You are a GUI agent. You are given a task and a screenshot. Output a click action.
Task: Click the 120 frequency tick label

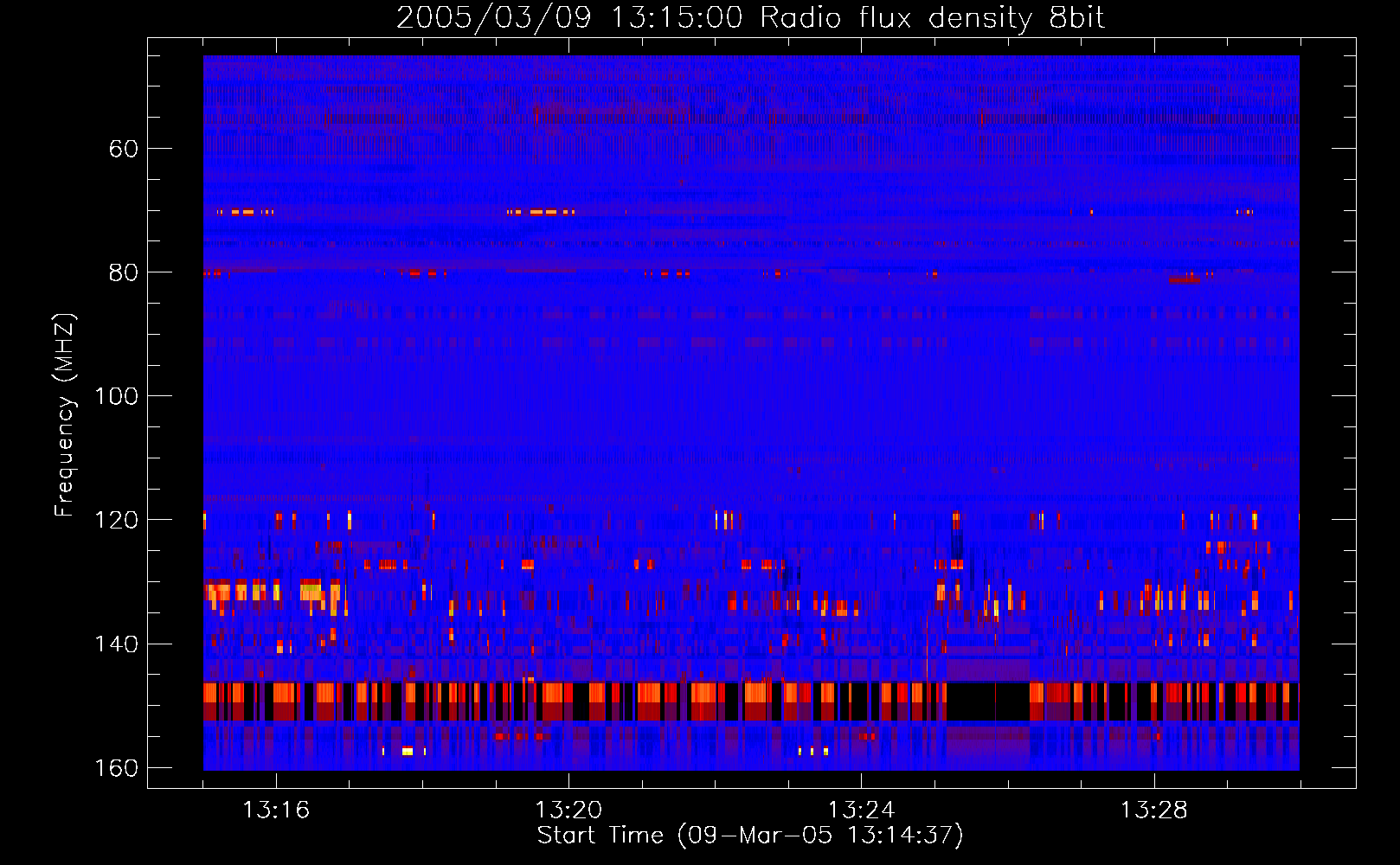click(x=116, y=520)
